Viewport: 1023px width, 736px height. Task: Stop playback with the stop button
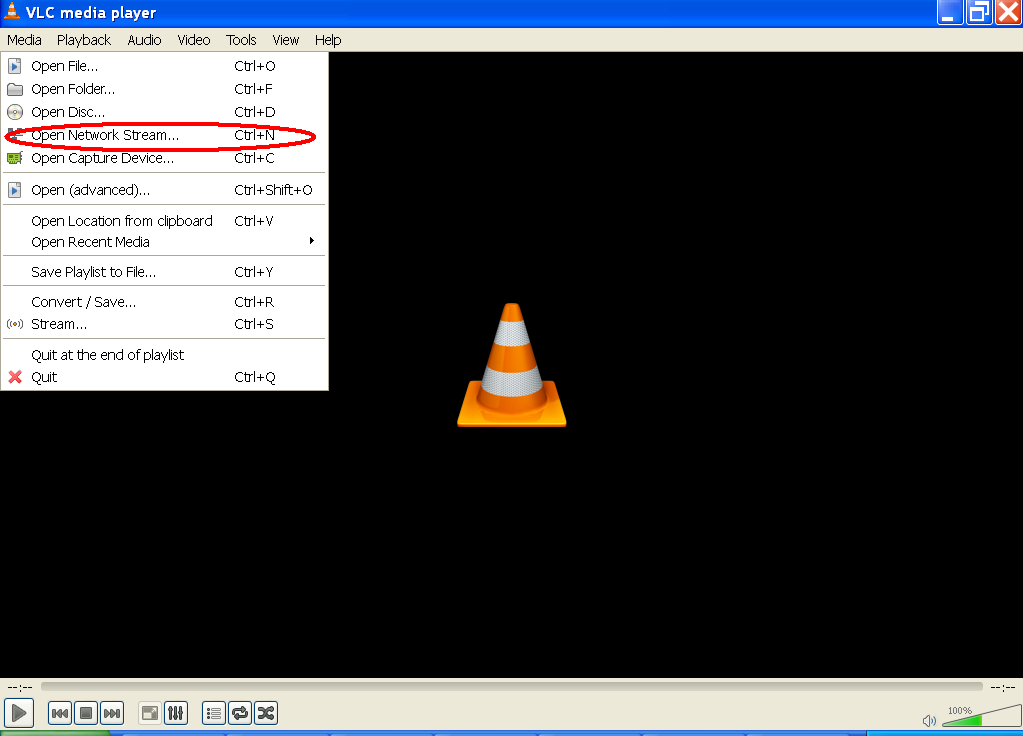[85, 713]
